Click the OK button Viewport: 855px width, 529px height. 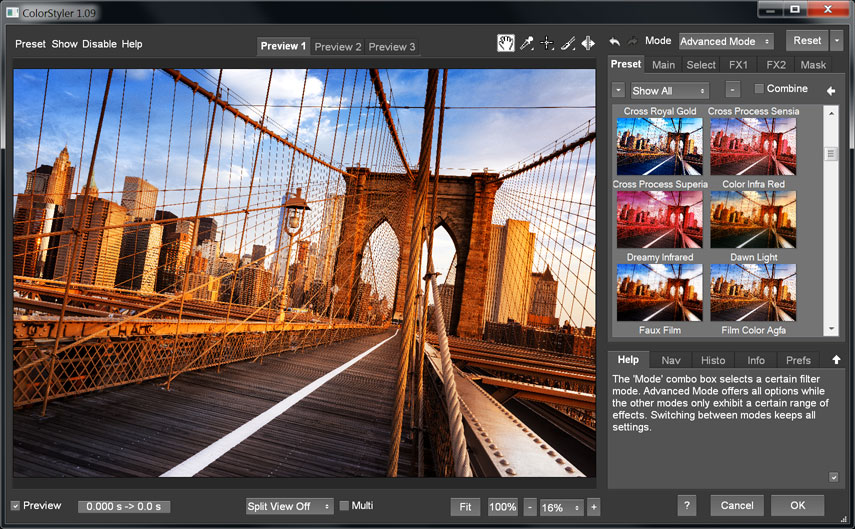(797, 506)
